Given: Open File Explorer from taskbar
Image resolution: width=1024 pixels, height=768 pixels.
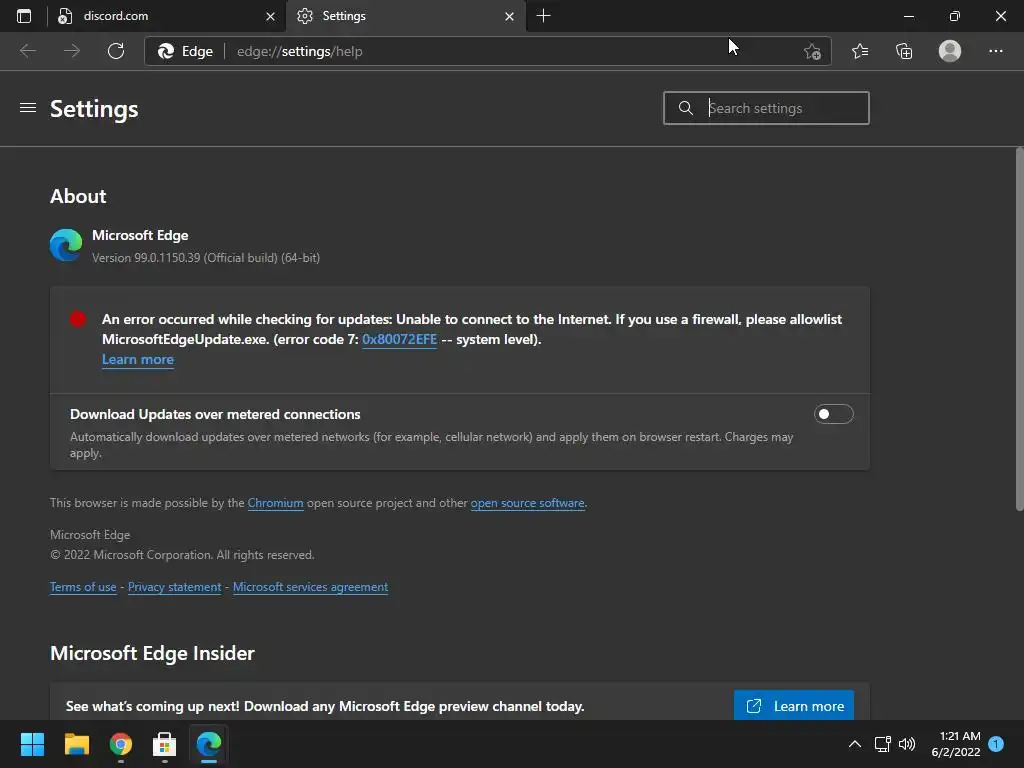Looking at the screenshot, I should 76,744.
